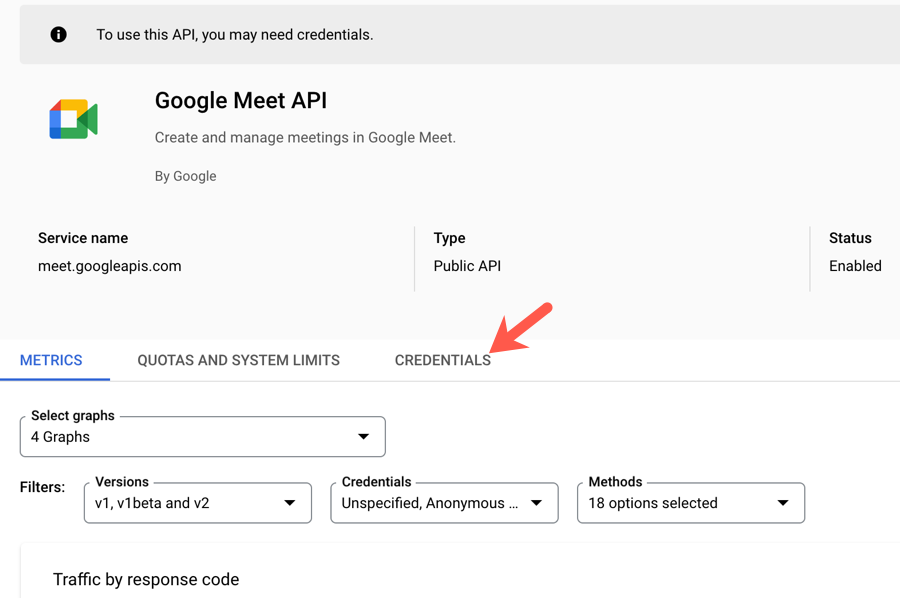Screen dimensions: 900x598
Task: Click the 'Type' column label
Action: [x=449, y=238]
